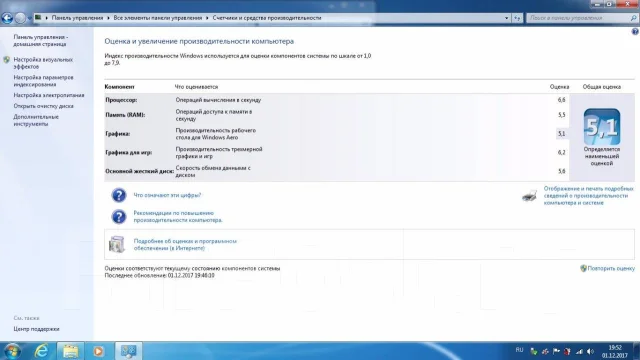This screenshot has height=360, width=640.
Task: Expand the arrow after "Панель управления" breadcrumb
Action: tap(109, 18)
